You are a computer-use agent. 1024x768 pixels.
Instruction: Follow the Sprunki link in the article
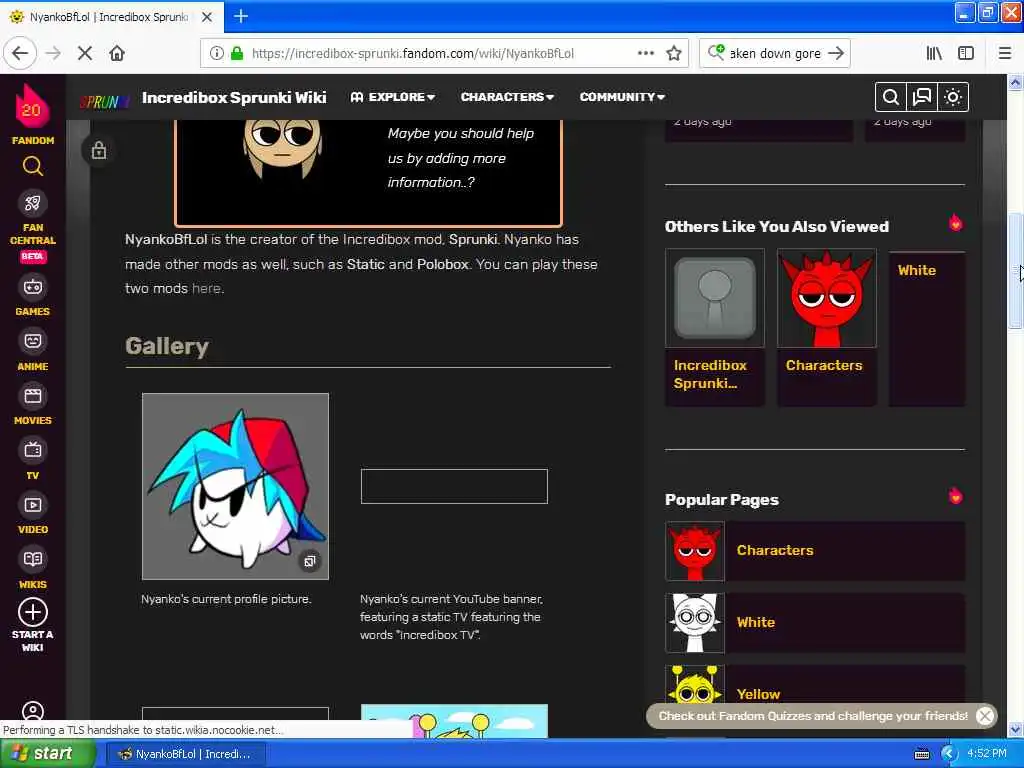[473, 240]
